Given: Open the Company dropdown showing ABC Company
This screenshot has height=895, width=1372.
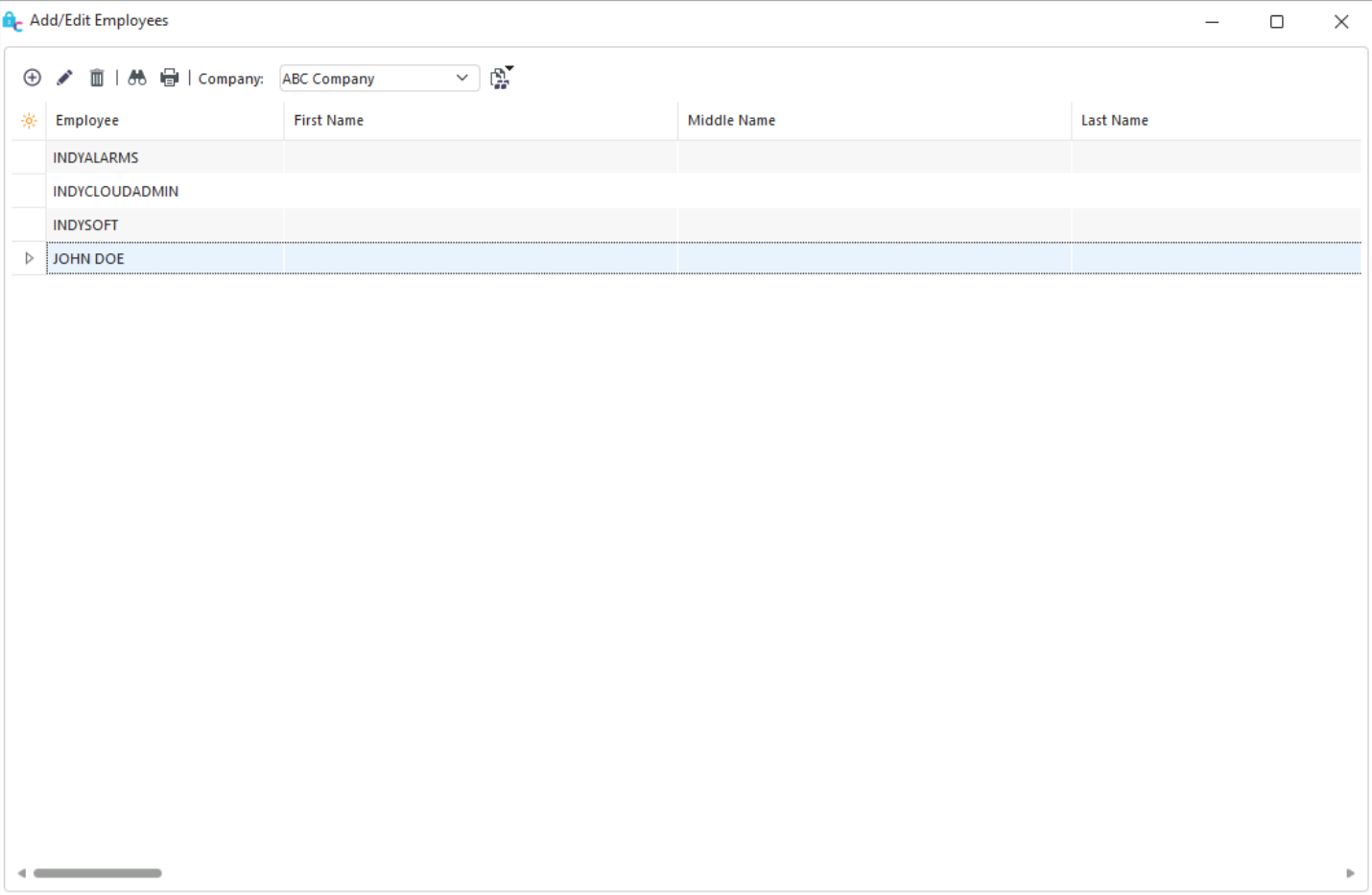Looking at the screenshot, I should (x=379, y=79).
